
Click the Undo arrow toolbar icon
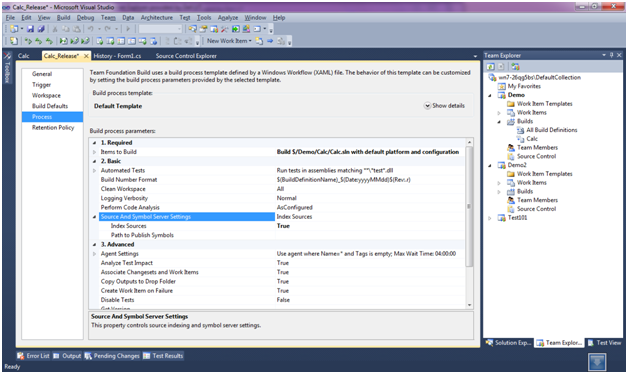(x=91, y=29)
